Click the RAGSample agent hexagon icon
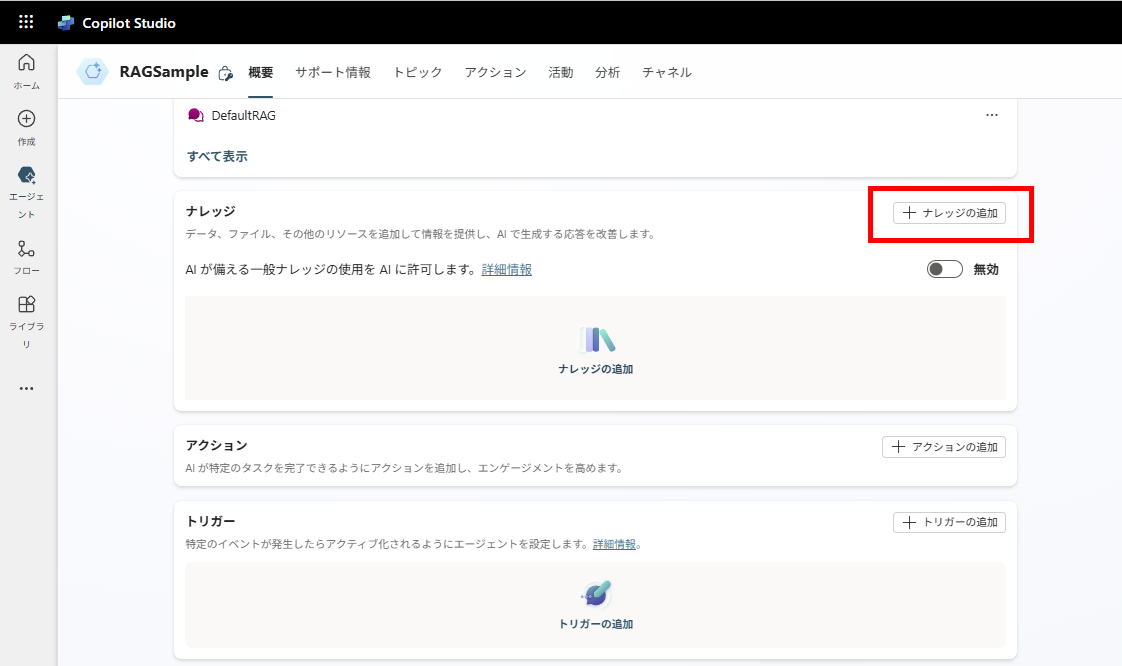This screenshot has width=1122, height=666. coord(93,72)
